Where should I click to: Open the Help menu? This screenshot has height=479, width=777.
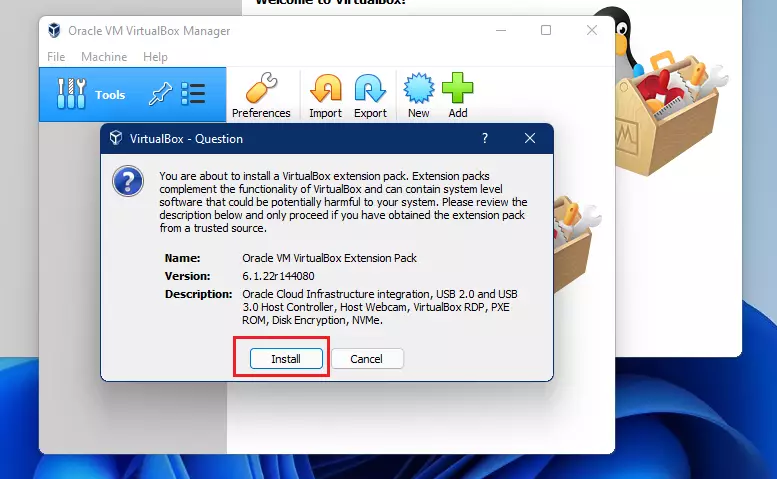click(x=155, y=57)
